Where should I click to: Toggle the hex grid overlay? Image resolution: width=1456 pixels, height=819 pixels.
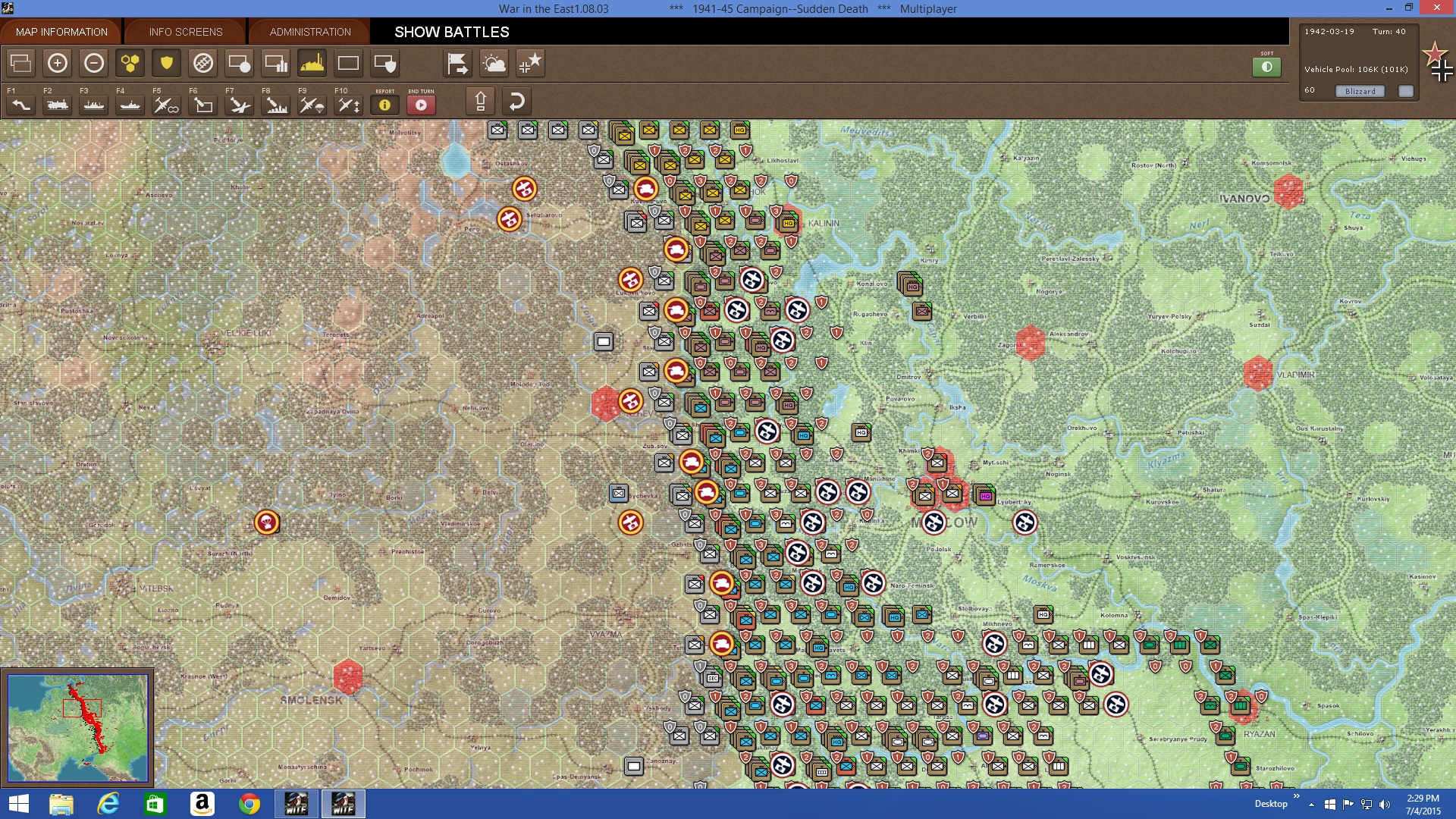(130, 63)
